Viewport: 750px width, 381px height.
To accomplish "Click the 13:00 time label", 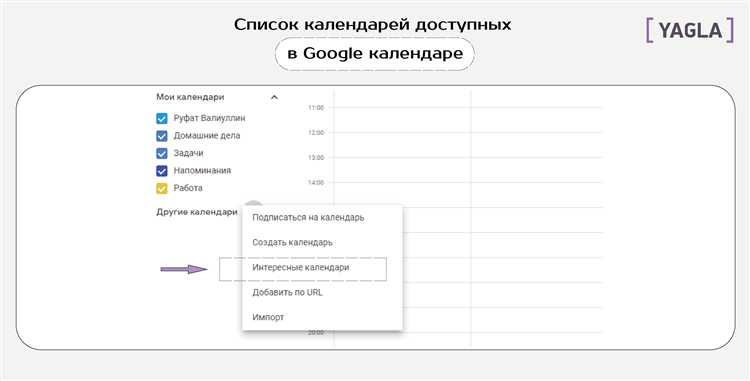I will pos(316,158).
